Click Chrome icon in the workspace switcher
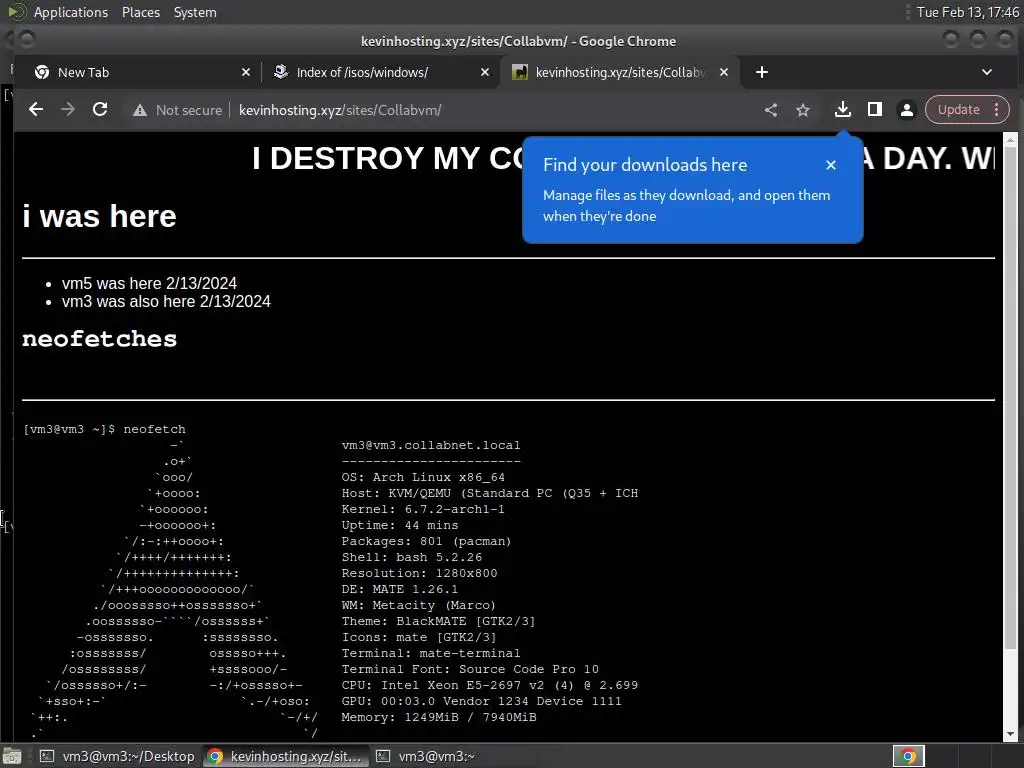This screenshot has width=1024, height=768. [908, 756]
